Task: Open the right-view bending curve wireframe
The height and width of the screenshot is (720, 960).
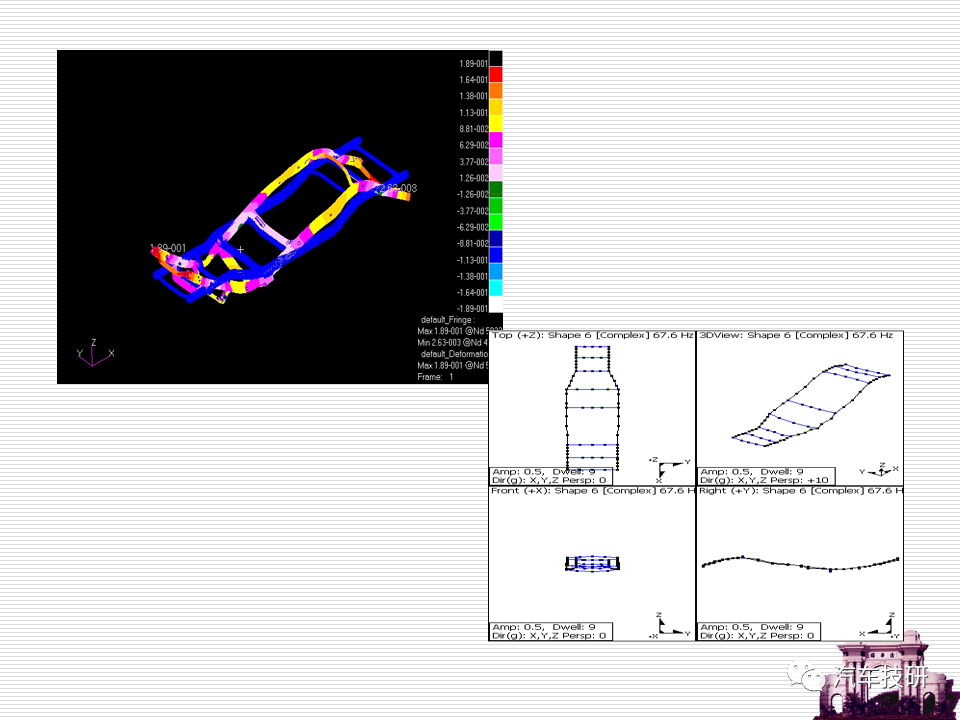Action: [800, 563]
